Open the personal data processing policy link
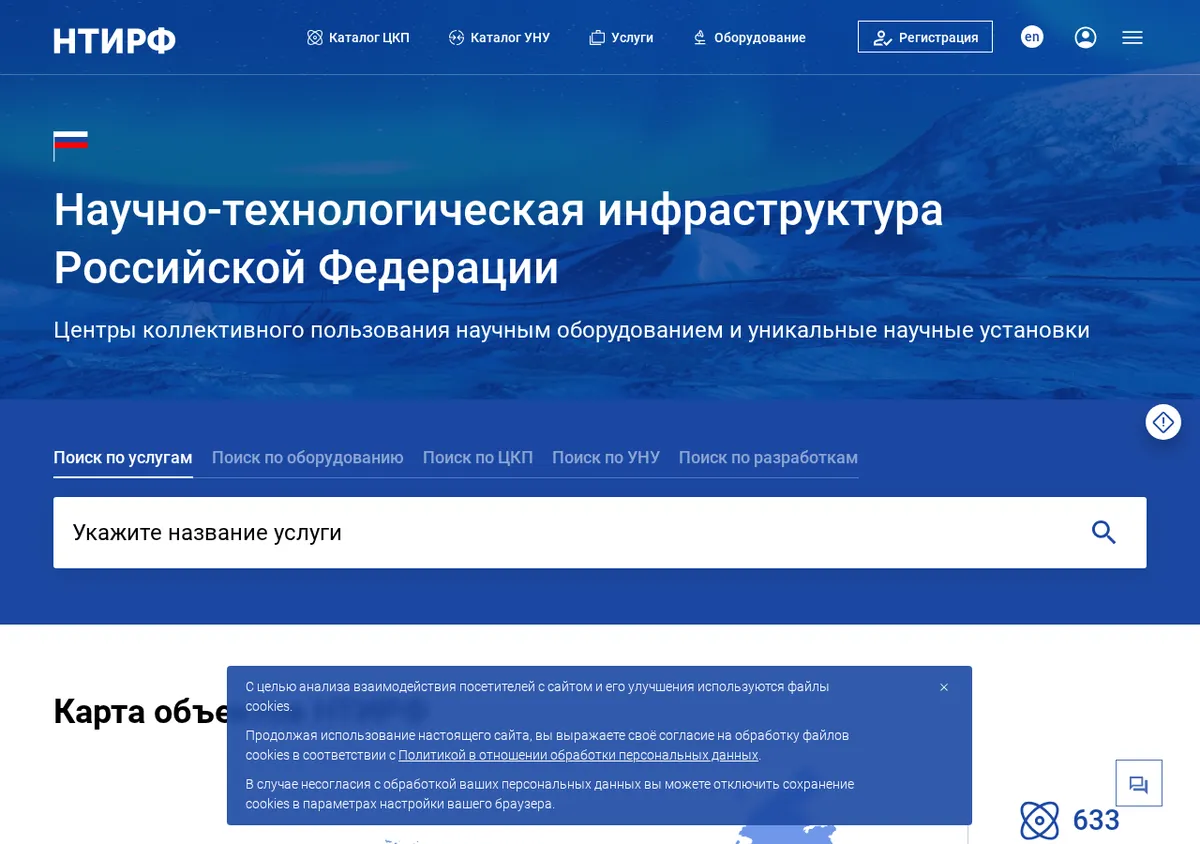The width and height of the screenshot is (1200, 844). pos(578,755)
